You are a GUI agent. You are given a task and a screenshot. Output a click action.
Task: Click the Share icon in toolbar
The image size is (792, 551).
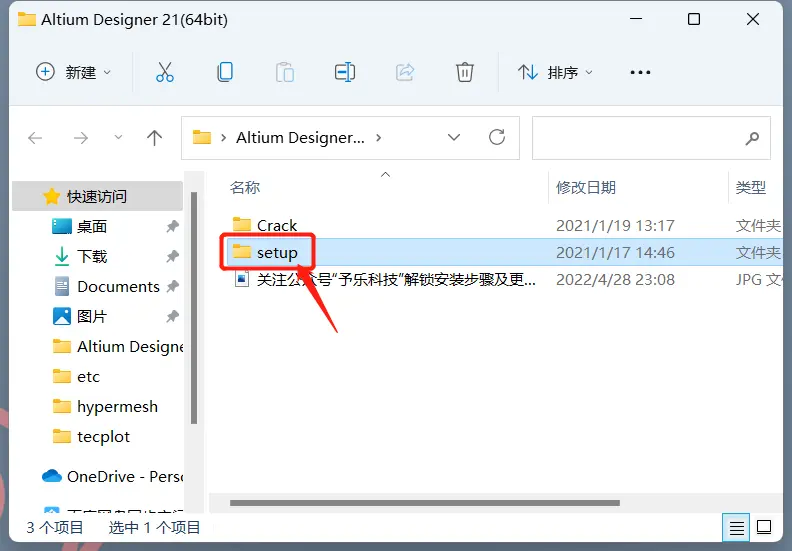click(x=405, y=72)
